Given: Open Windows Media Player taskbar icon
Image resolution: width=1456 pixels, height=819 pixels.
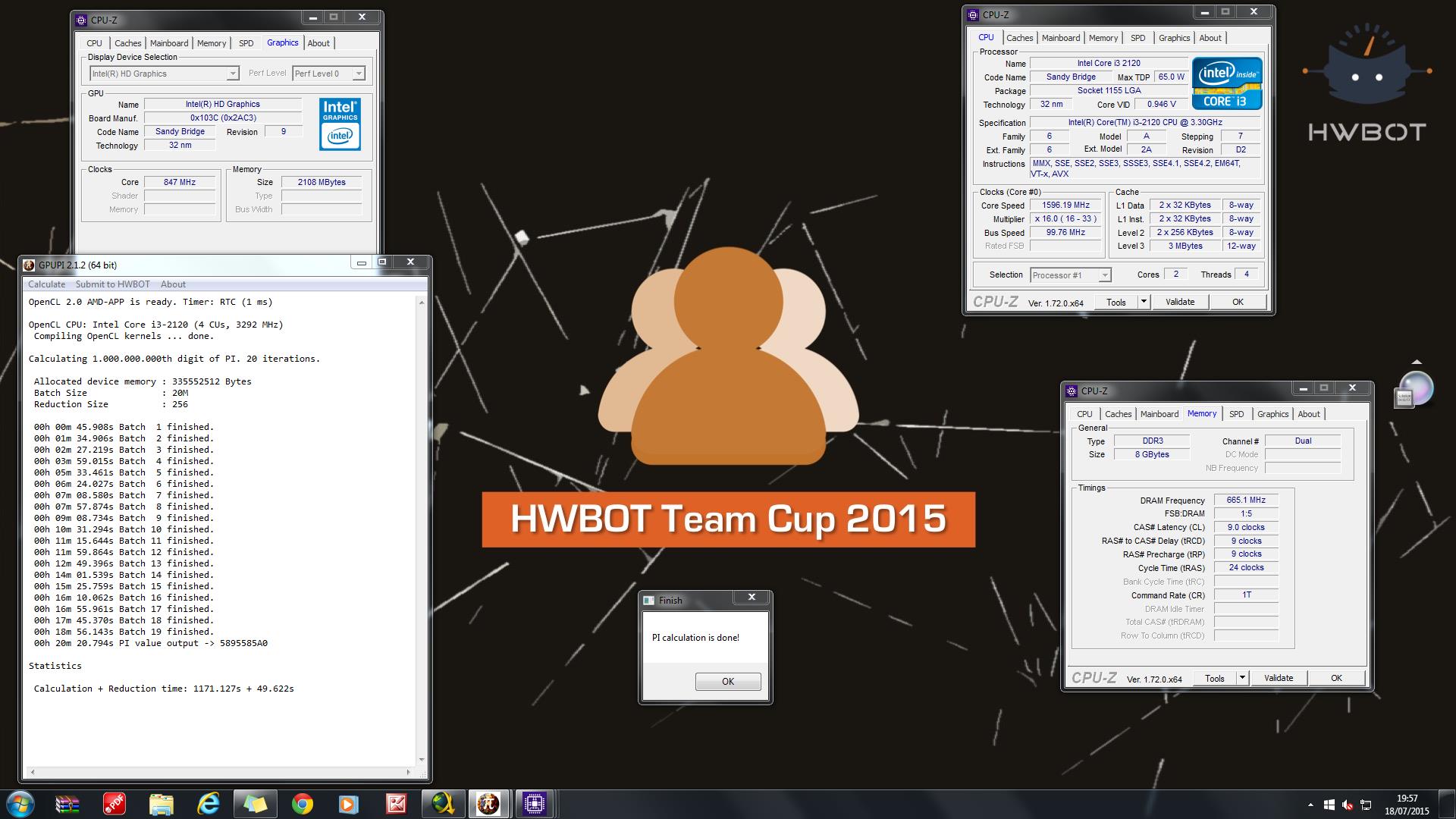Looking at the screenshot, I should point(349,804).
